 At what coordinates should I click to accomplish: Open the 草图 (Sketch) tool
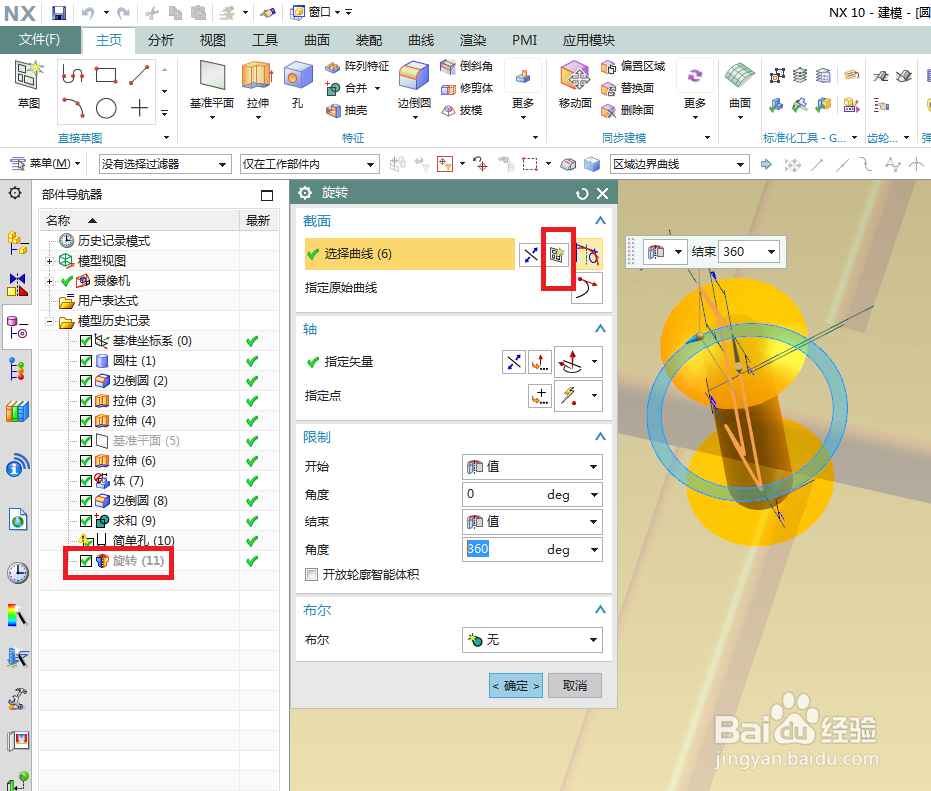point(28,84)
